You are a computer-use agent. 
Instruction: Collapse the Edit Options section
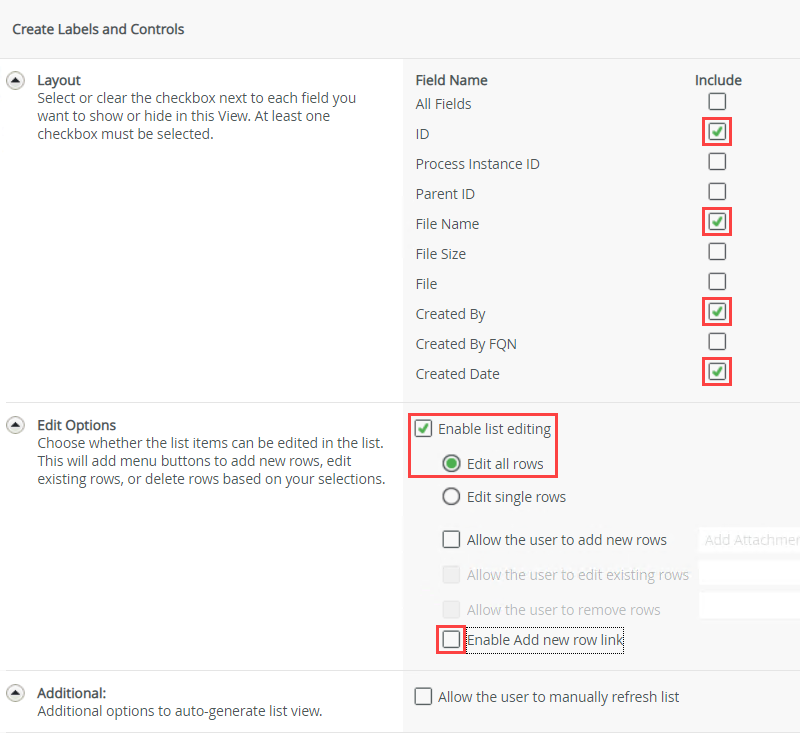16,425
